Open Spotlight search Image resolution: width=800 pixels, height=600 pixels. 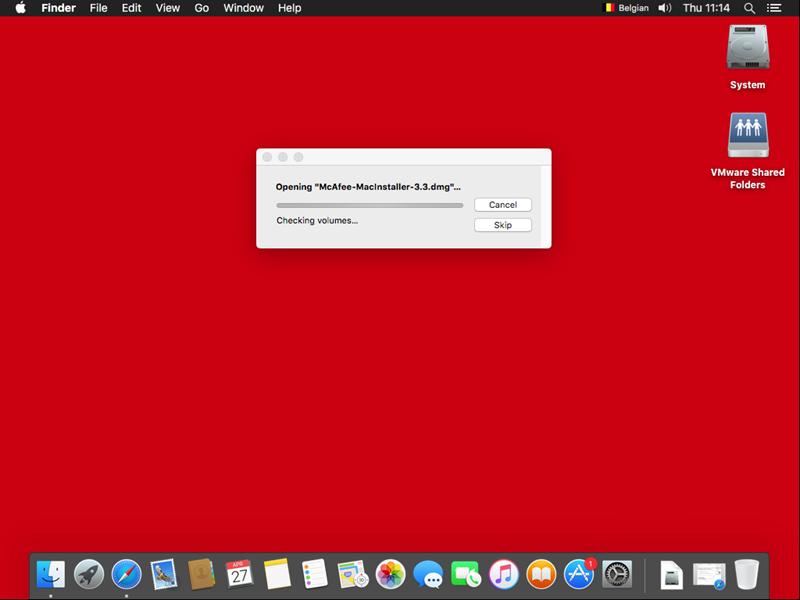click(x=749, y=8)
